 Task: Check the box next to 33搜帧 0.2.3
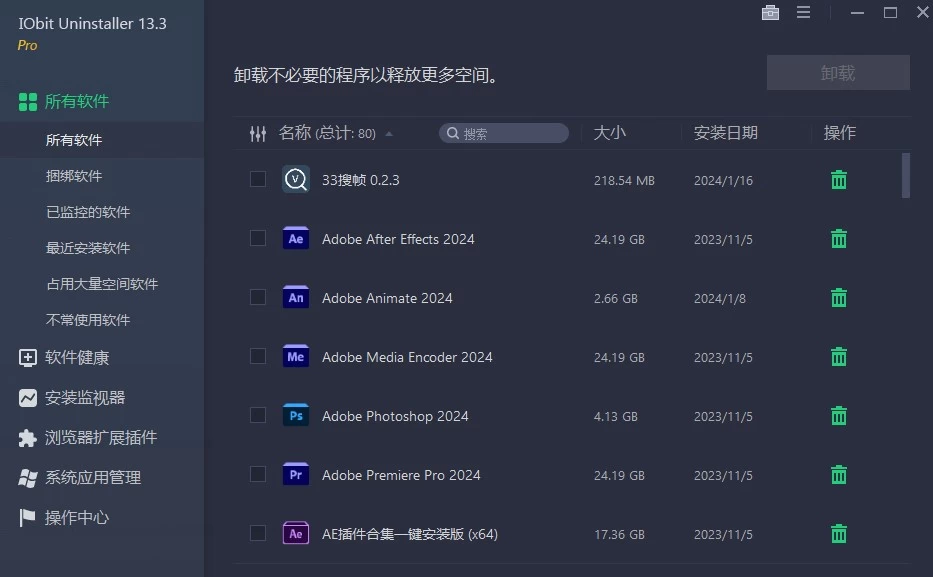(x=257, y=180)
